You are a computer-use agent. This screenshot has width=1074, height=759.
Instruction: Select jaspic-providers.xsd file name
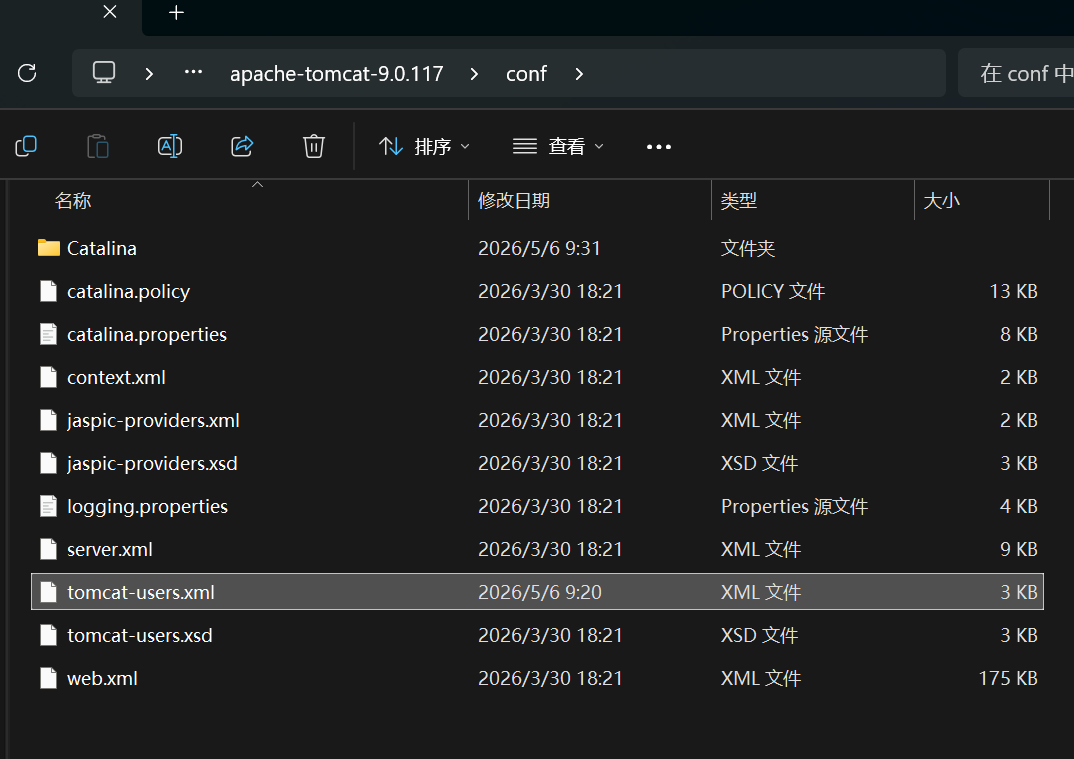(x=152, y=464)
